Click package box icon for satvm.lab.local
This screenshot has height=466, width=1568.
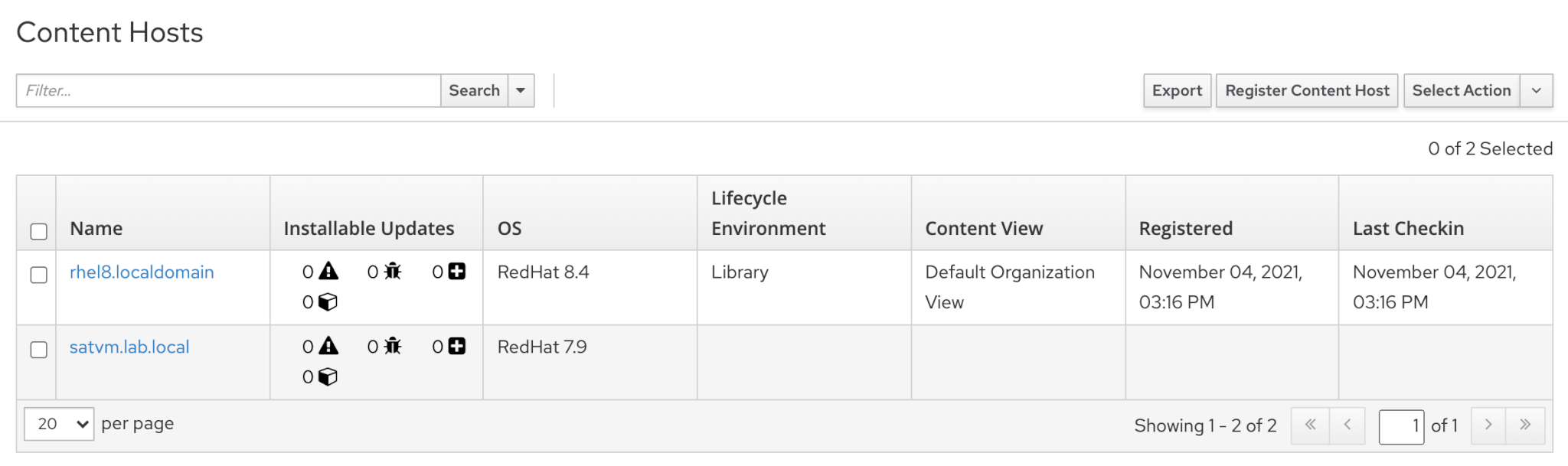pos(328,377)
